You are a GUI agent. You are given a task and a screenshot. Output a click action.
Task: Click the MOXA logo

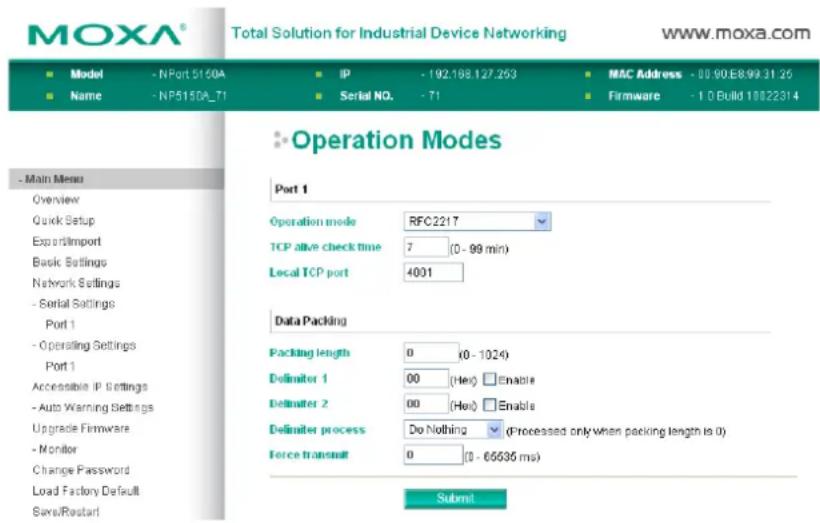(106, 35)
